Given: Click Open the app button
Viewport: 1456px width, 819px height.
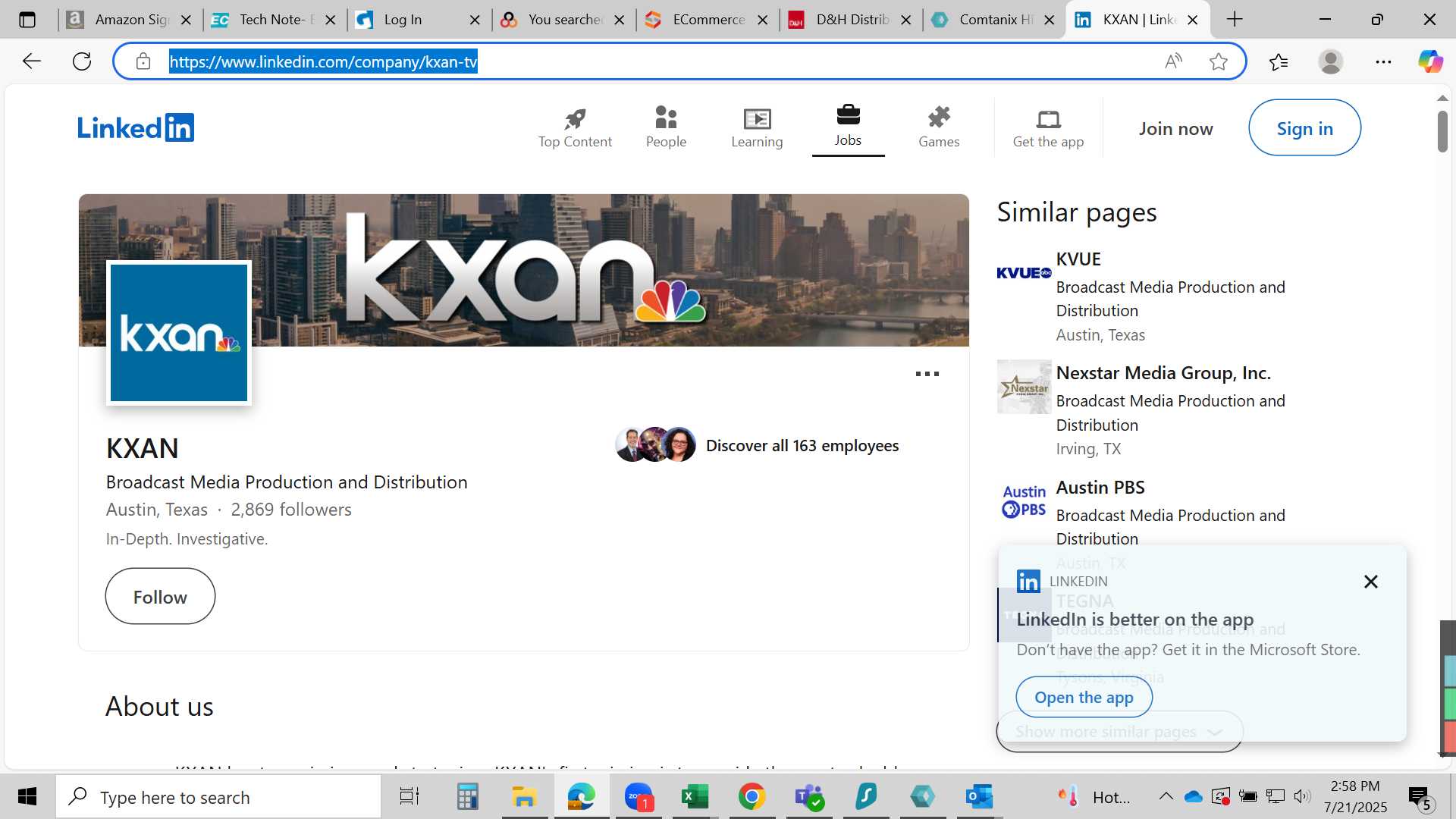Looking at the screenshot, I should (1084, 698).
